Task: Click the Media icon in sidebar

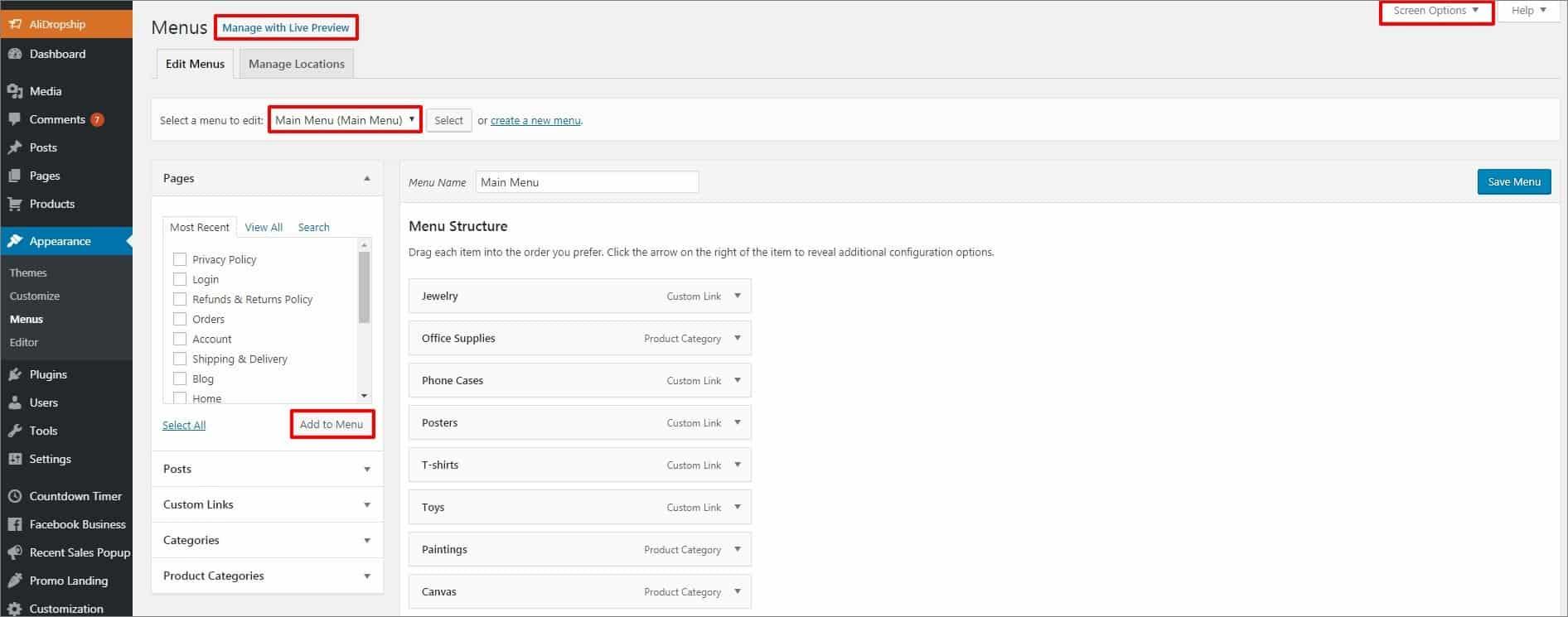Action: [x=15, y=91]
